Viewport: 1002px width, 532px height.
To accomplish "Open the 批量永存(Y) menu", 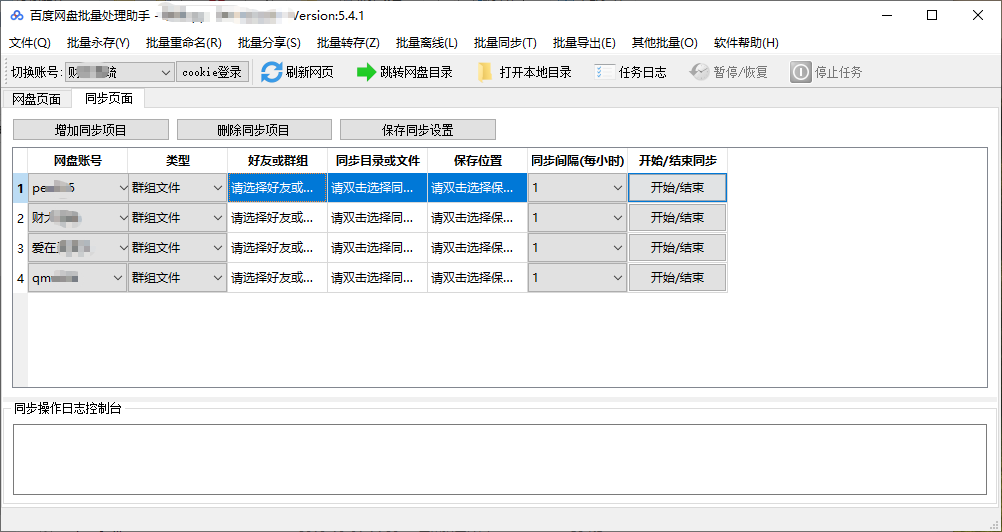I will click(x=98, y=43).
